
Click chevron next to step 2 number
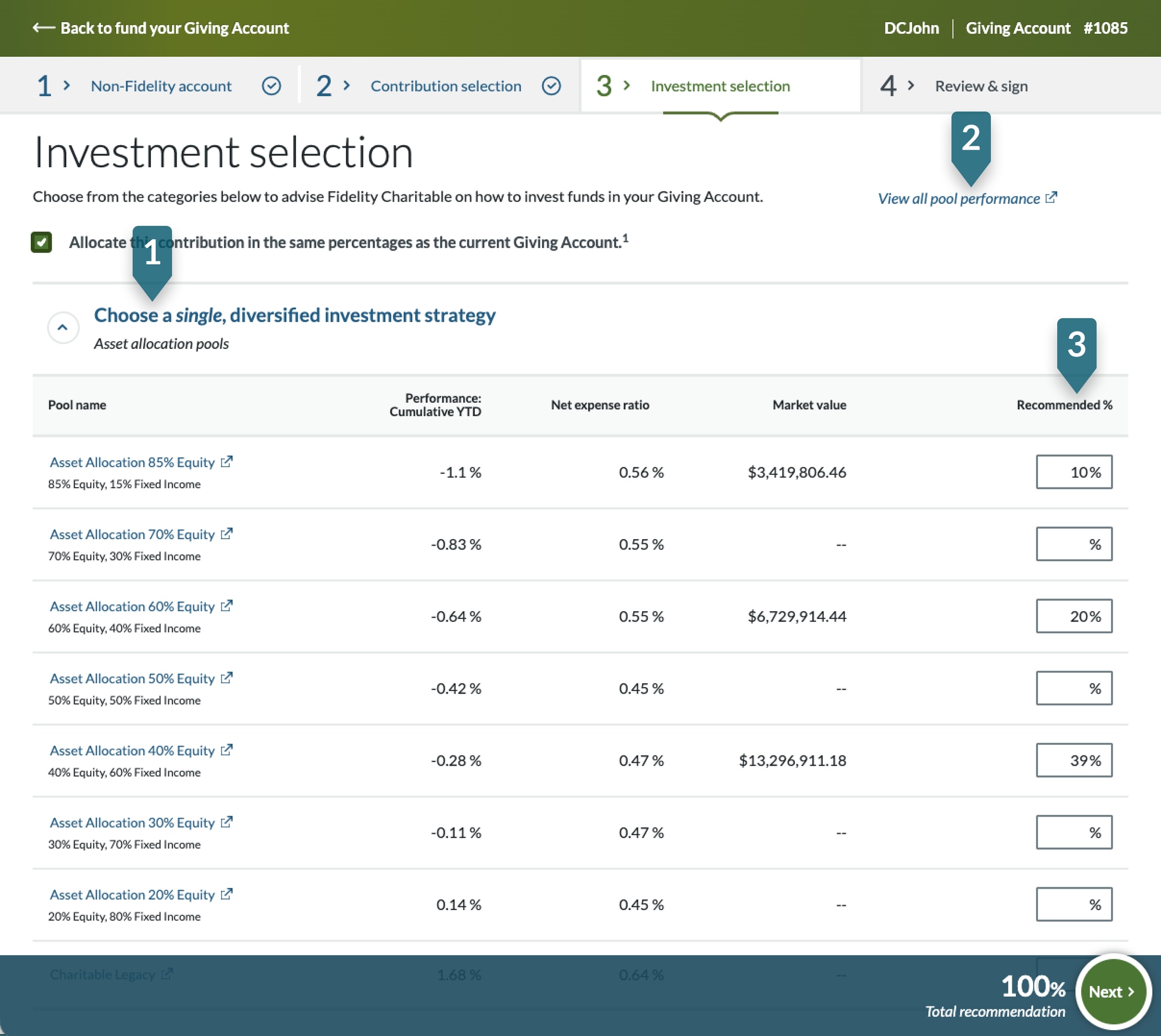click(347, 86)
